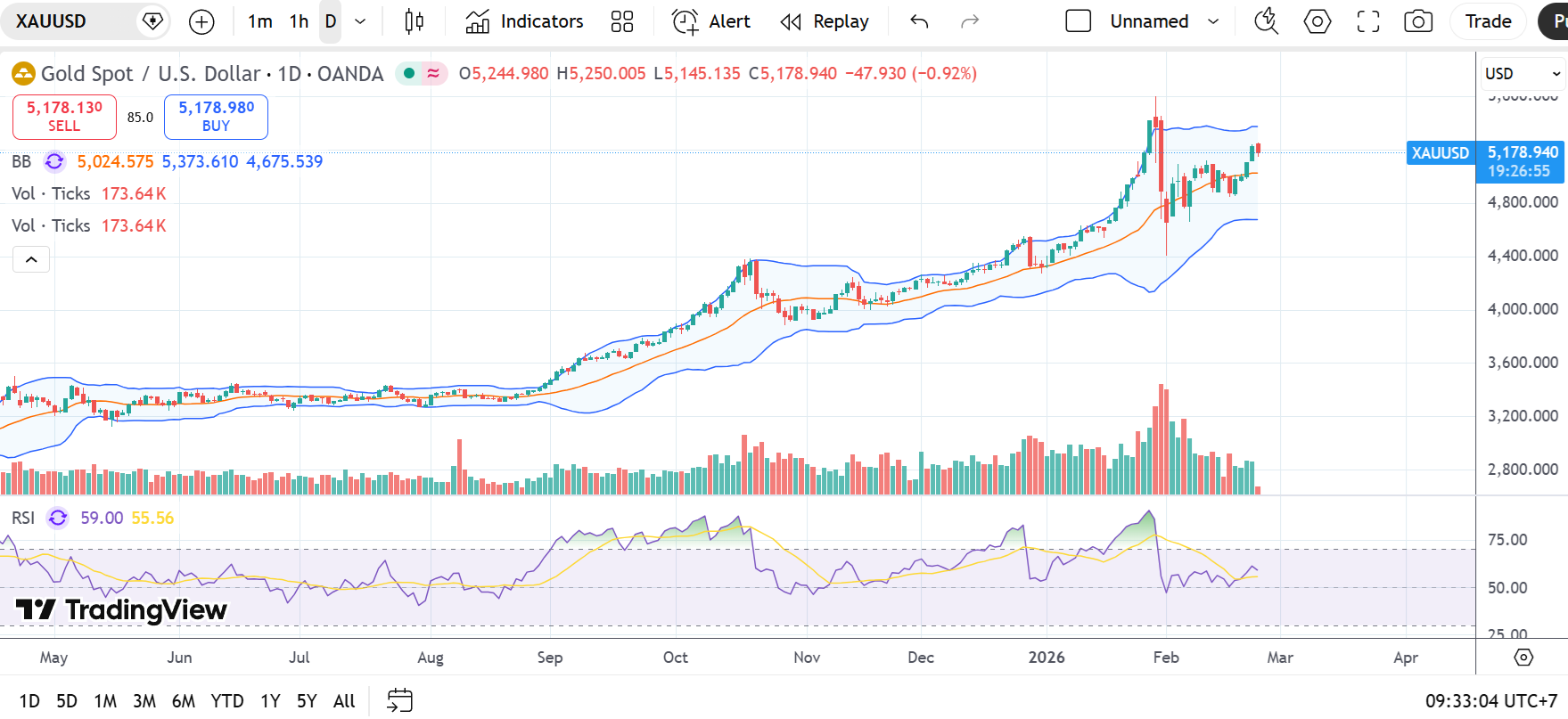Open the Quick Search lightning icon
This screenshot has height=719, width=1568.
point(1266,22)
